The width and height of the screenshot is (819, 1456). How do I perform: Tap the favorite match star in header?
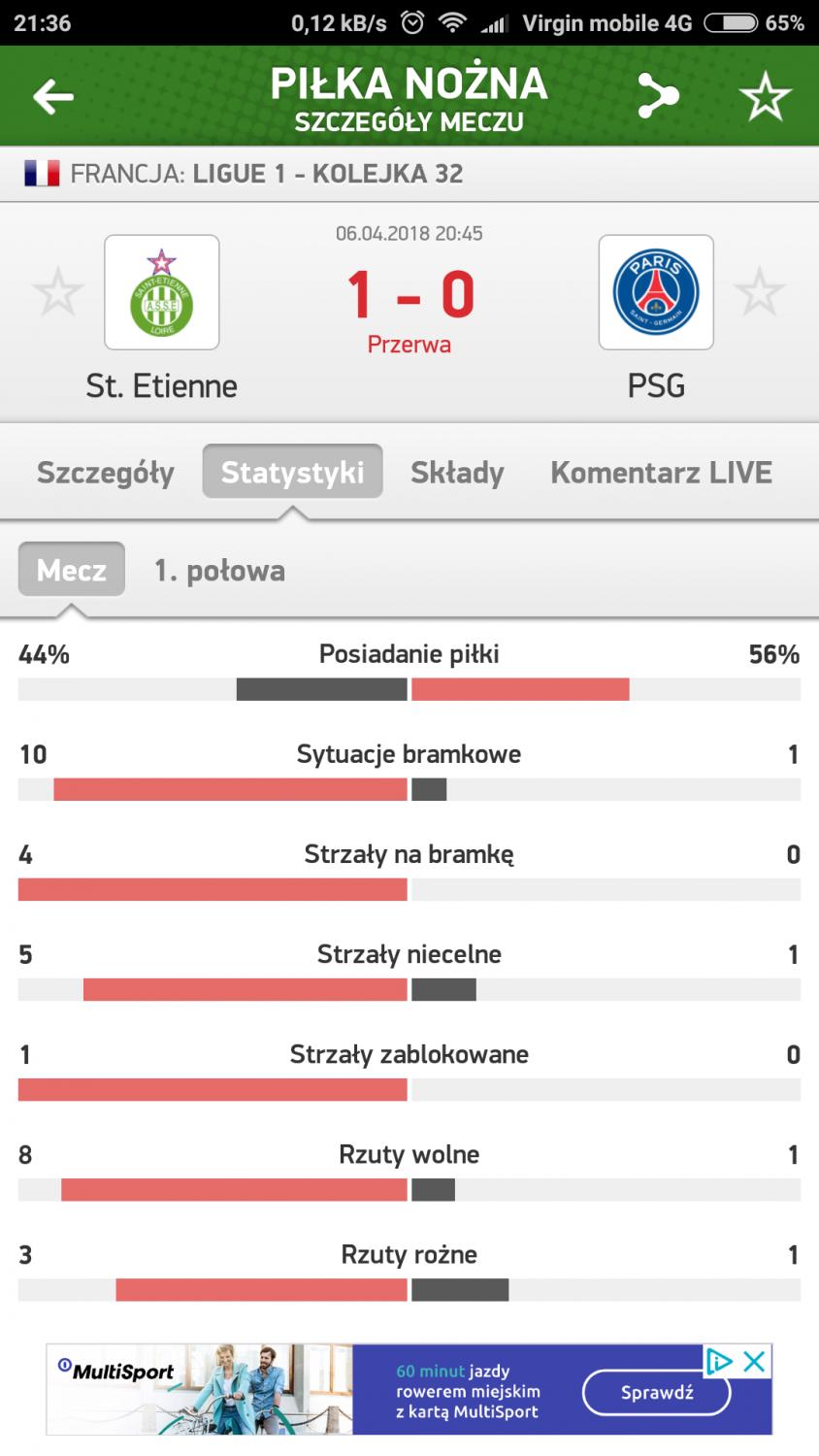(x=765, y=96)
